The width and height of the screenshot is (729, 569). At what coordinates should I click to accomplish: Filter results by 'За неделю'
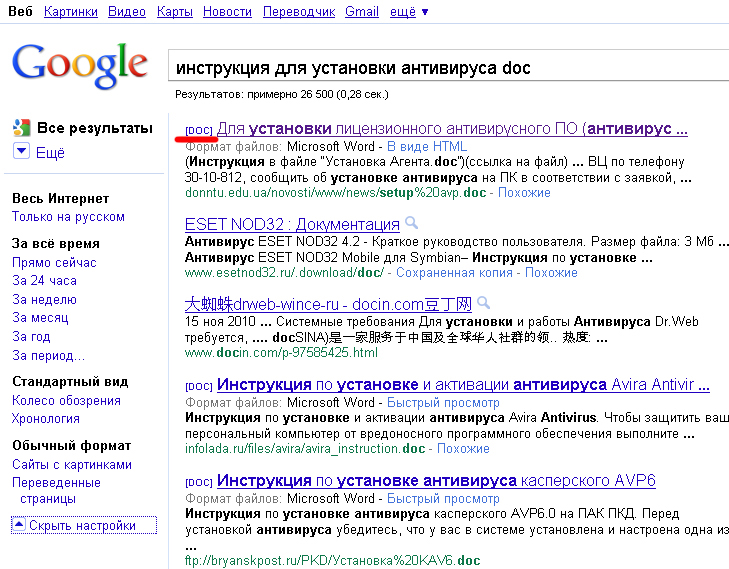[x=44, y=300]
